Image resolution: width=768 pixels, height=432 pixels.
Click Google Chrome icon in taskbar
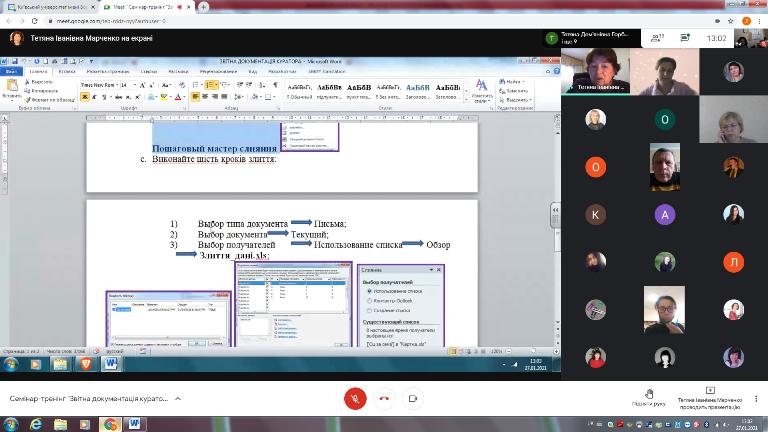coord(109,422)
